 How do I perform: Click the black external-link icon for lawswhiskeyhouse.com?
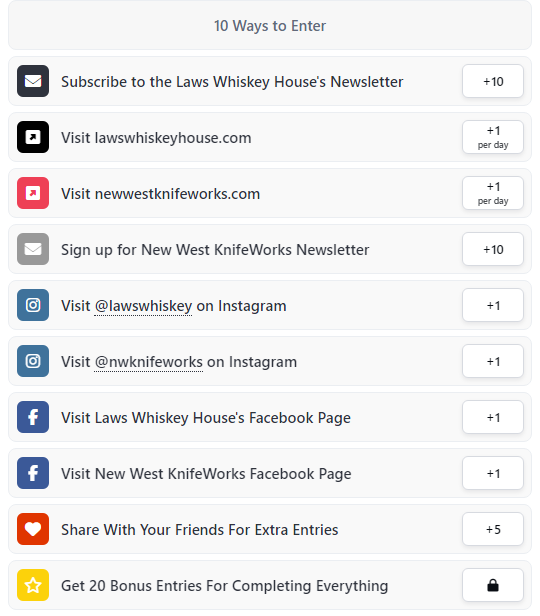tap(33, 137)
